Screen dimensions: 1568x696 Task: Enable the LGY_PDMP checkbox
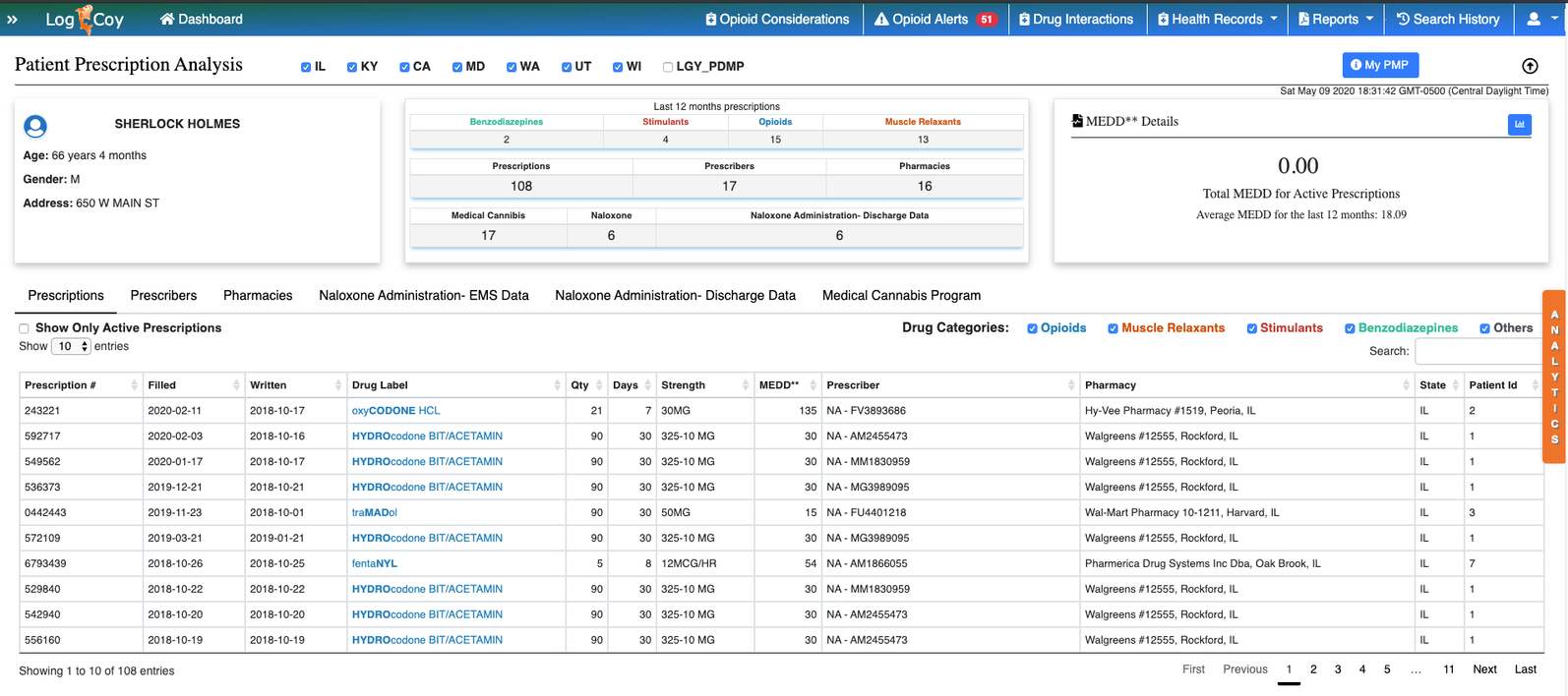(x=668, y=67)
